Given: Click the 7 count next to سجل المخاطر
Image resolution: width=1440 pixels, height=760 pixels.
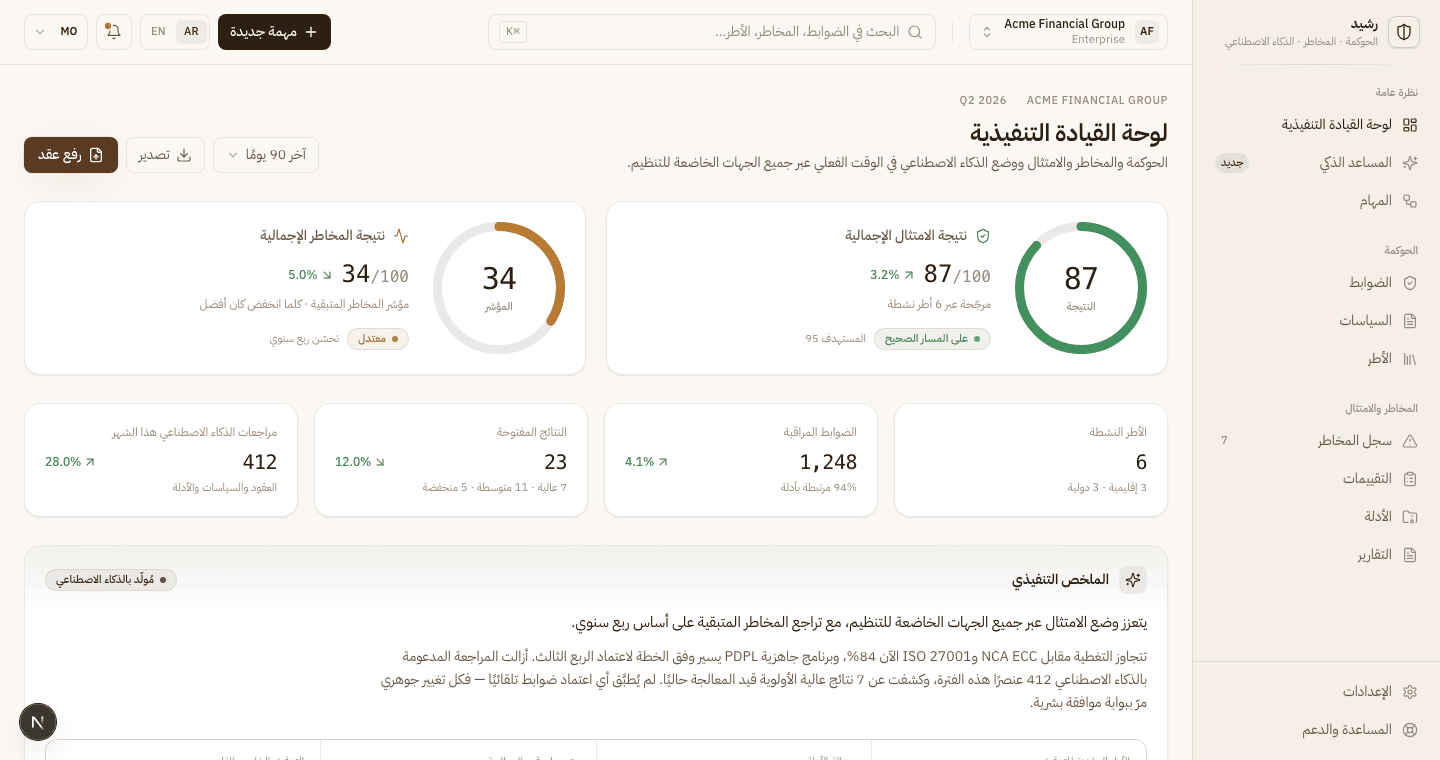Looking at the screenshot, I should pyautogui.click(x=1224, y=441).
